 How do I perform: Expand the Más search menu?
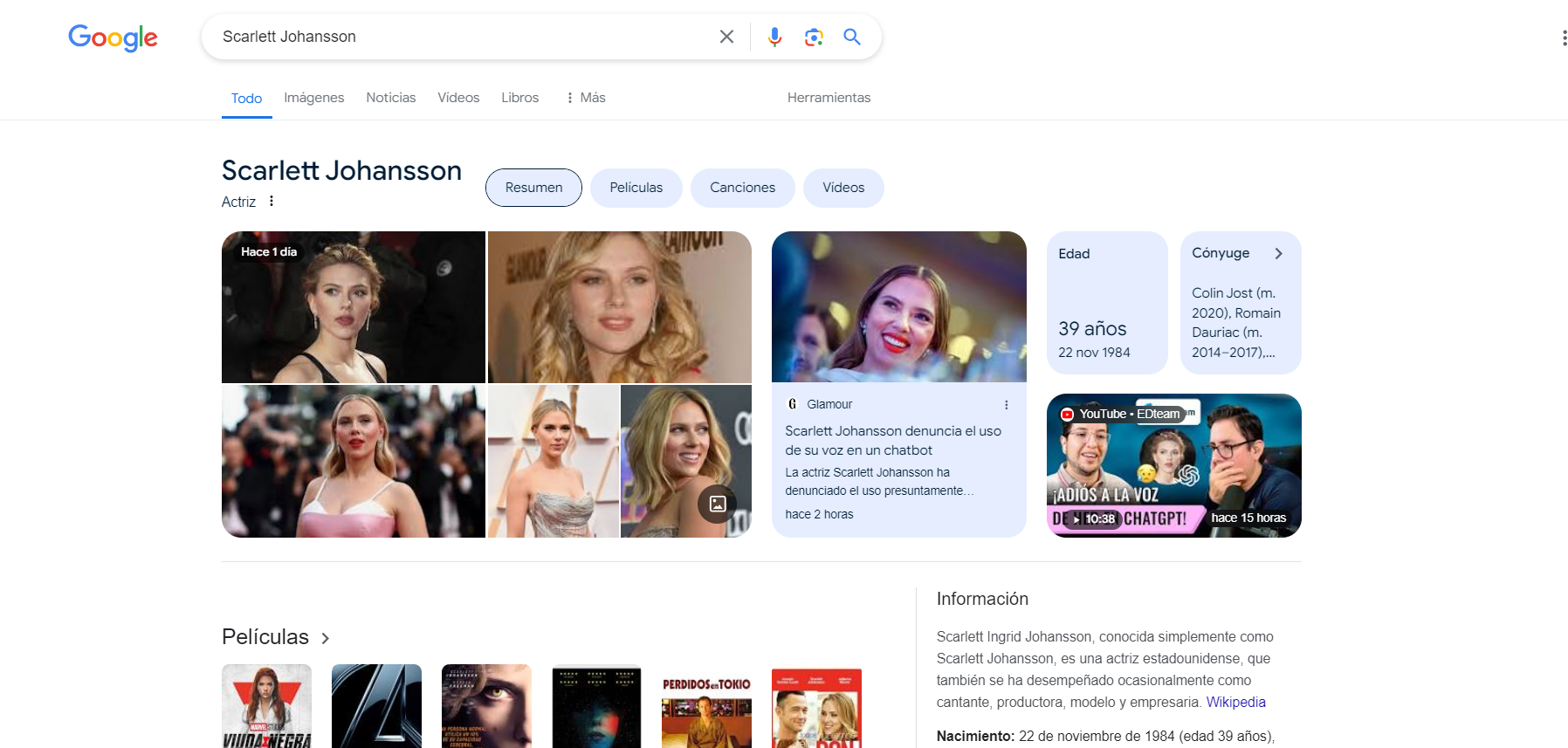point(585,98)
